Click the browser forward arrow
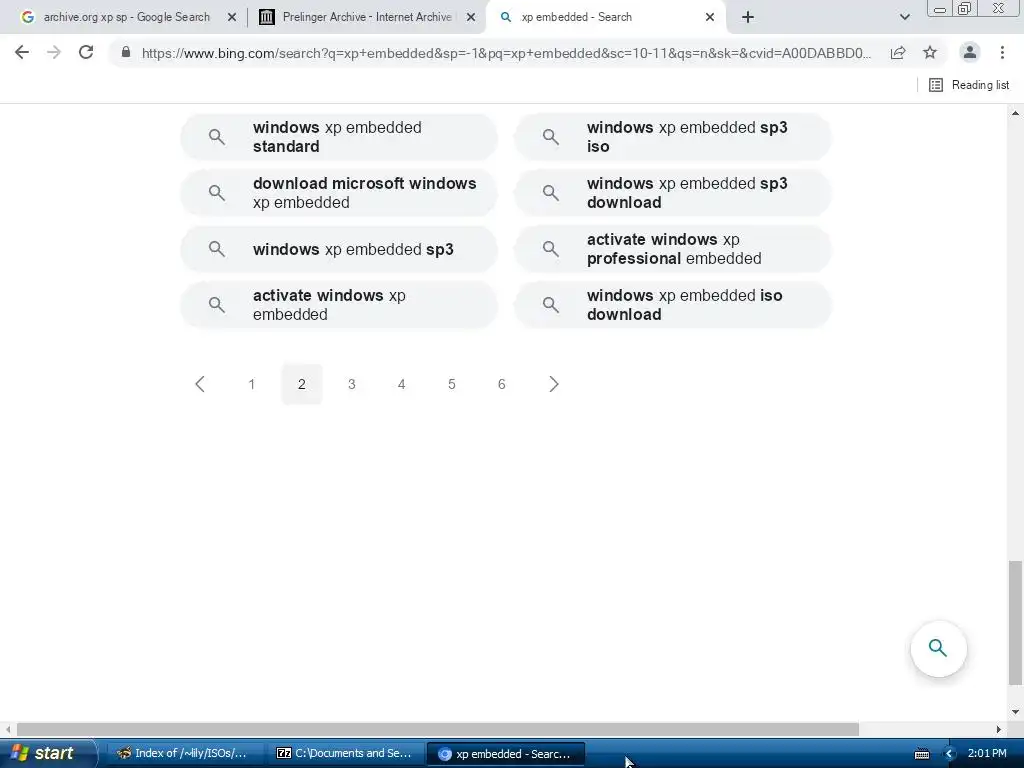This screenshot has height=768, width=1024. tap(54, 52)
